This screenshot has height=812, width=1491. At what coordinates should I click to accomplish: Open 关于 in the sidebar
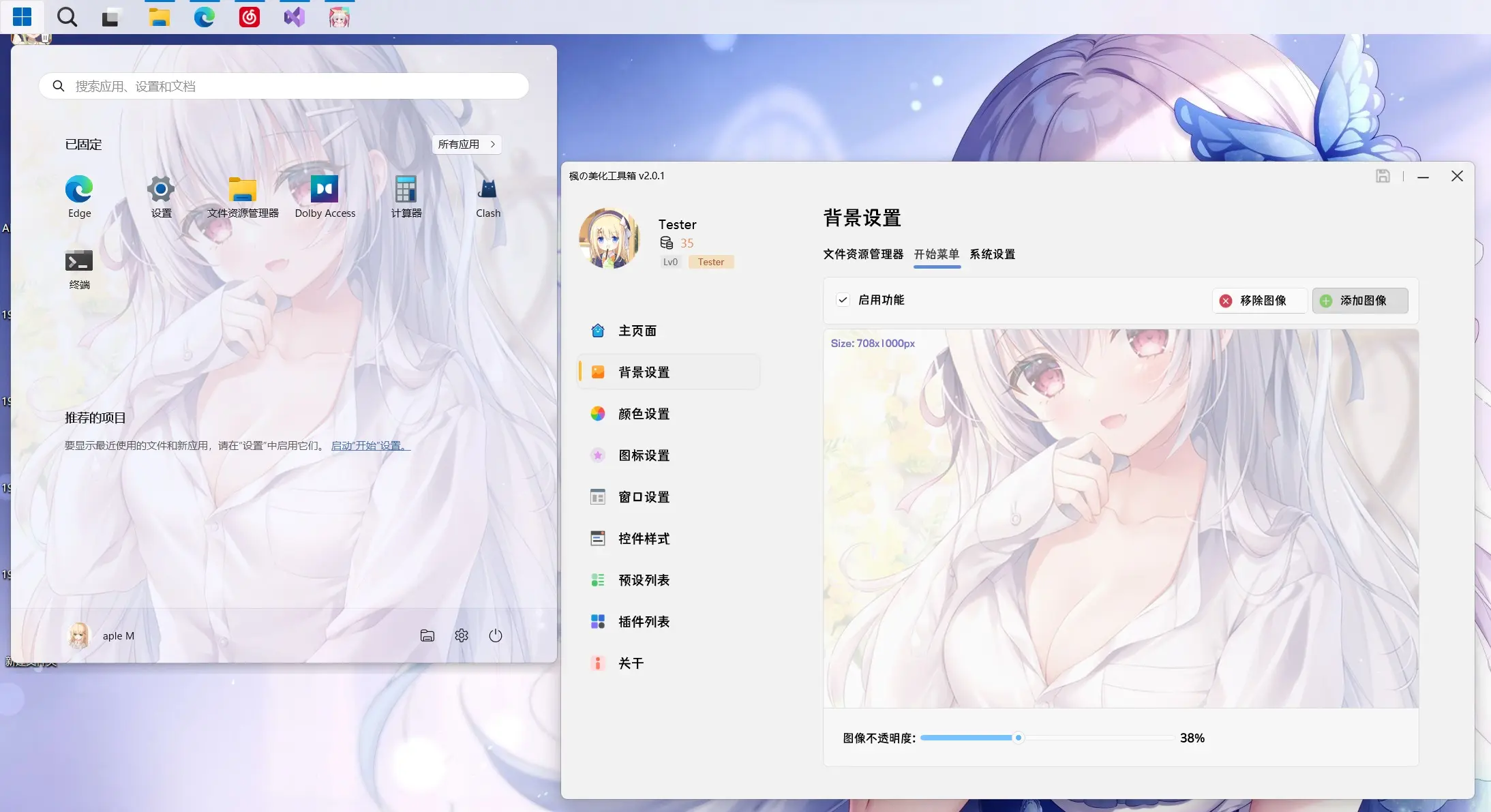[668, 663]
